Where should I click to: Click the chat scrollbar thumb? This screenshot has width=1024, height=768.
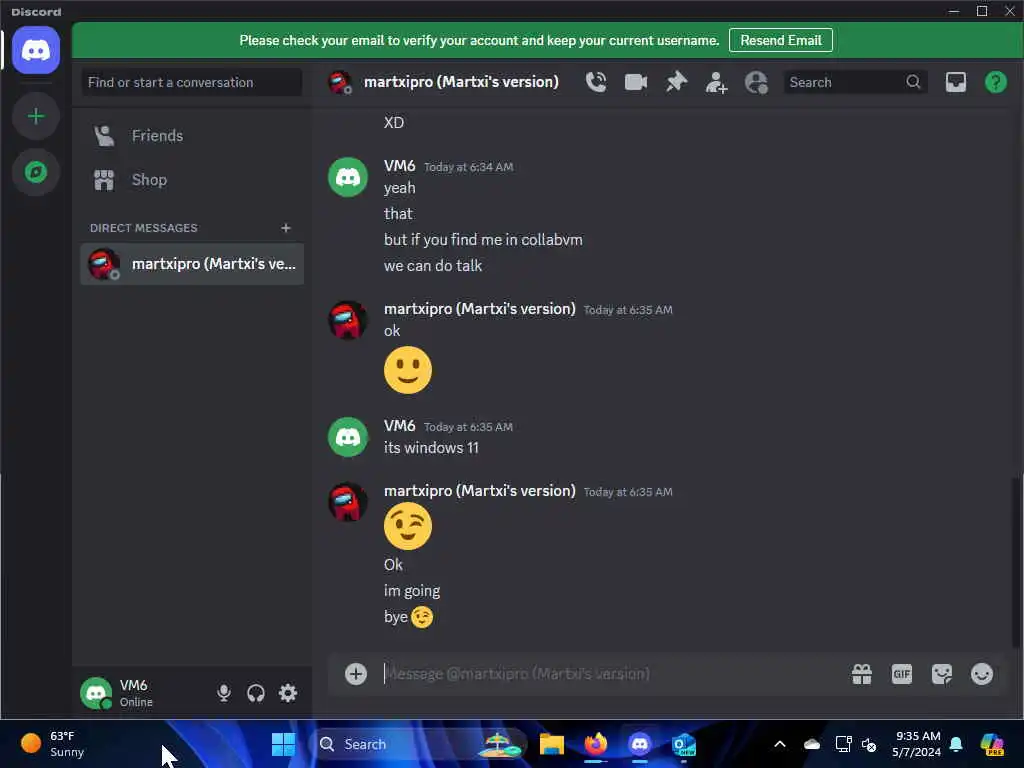[x=1015, y=562]
